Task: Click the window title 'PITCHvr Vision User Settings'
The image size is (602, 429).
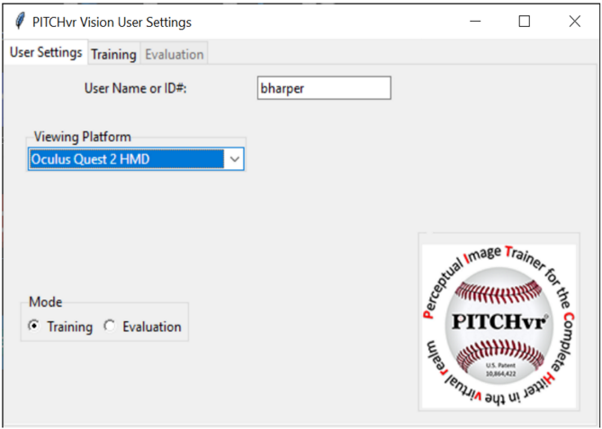Action: point(112,21)
